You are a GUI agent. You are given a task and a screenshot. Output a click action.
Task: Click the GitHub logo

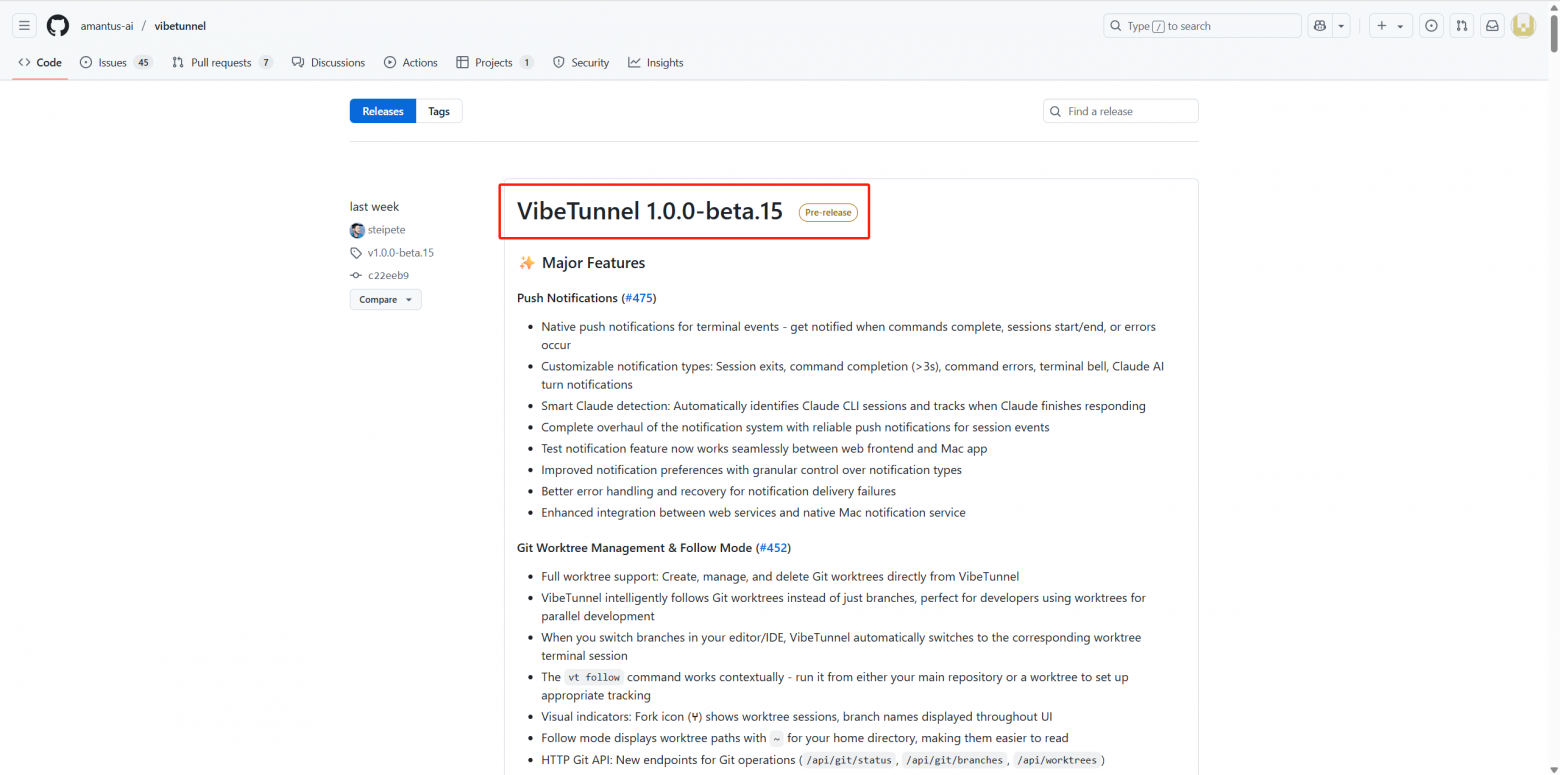point(57,25)
